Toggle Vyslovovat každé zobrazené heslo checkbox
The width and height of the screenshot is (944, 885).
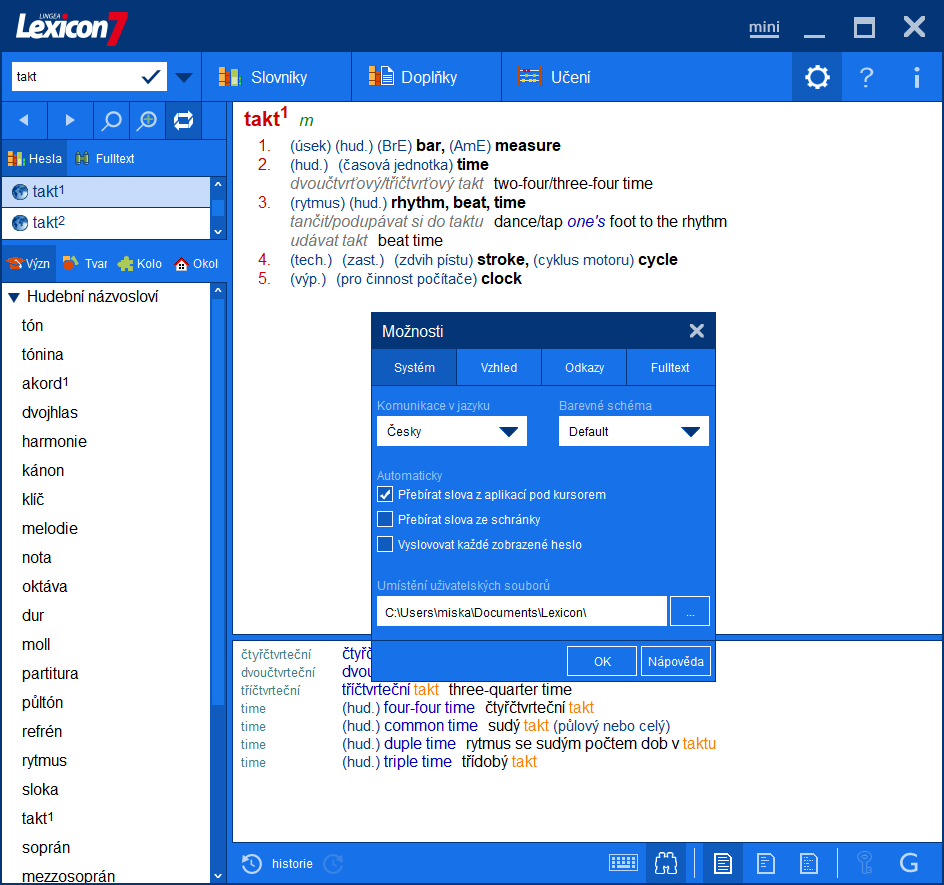385,544
